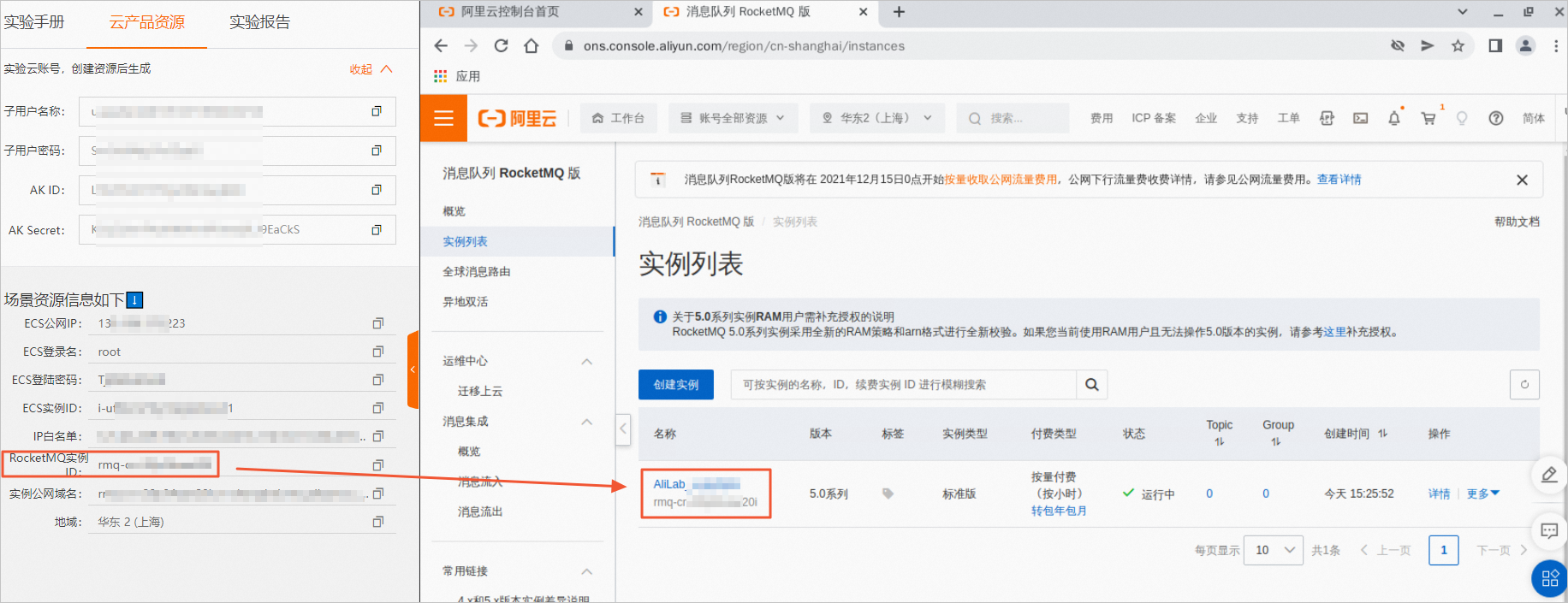Collapse the account info with 收起

371,69
